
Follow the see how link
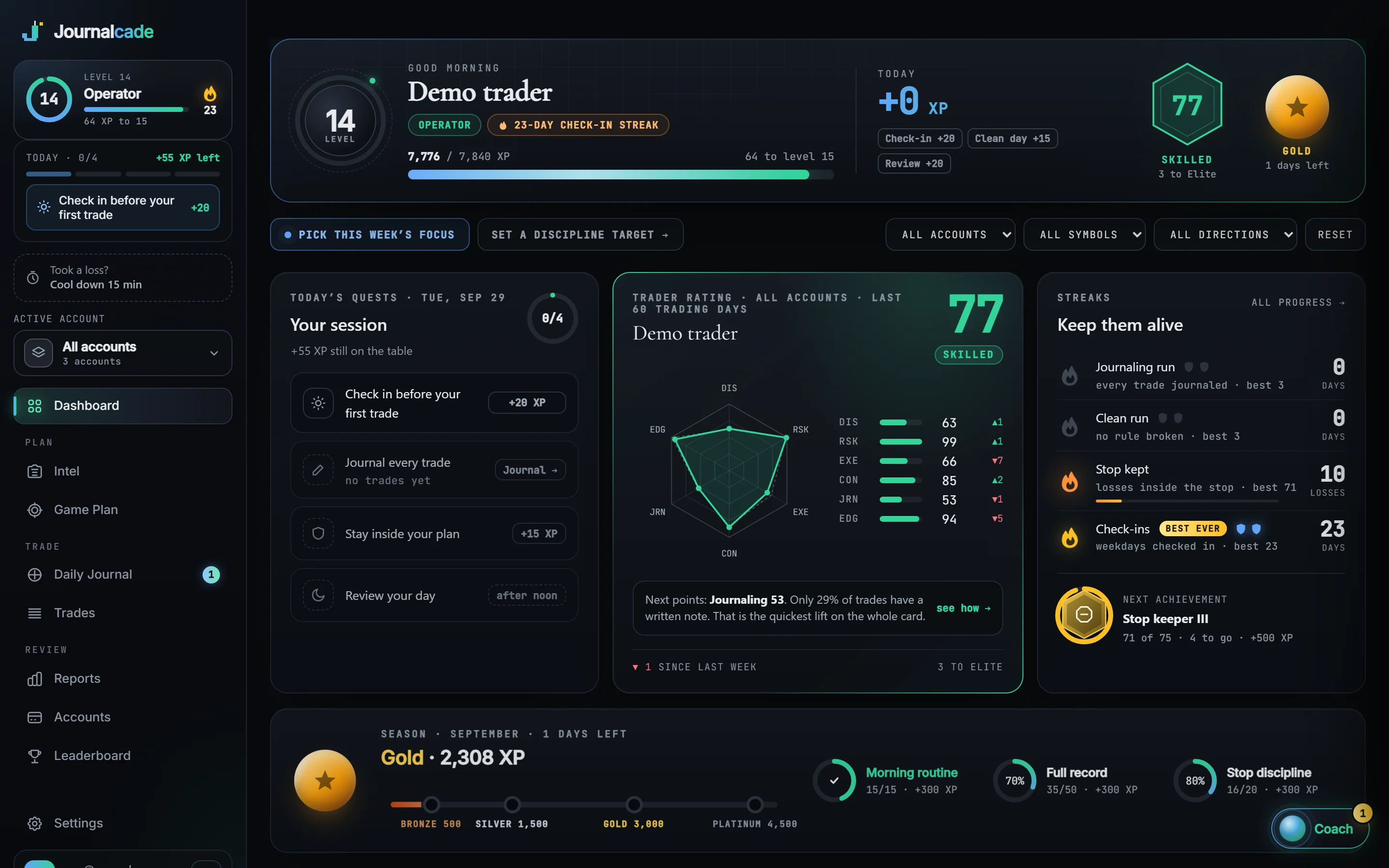(963, 608)
